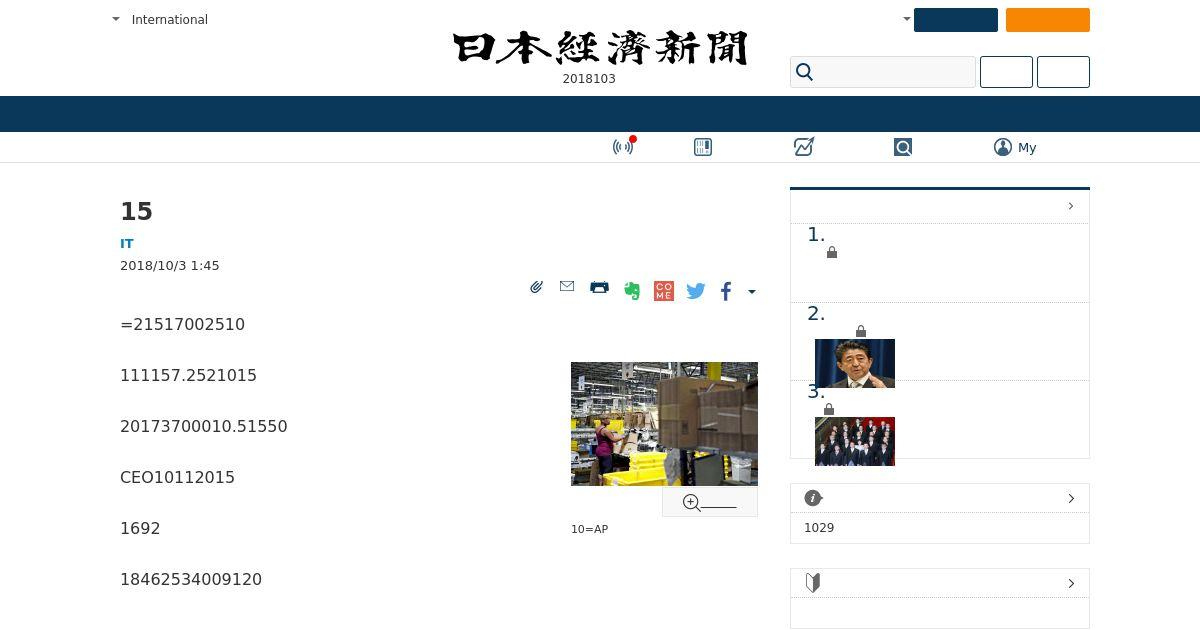
Task: Click the beginner shield icon in sidebar
Action: [813, 582]
